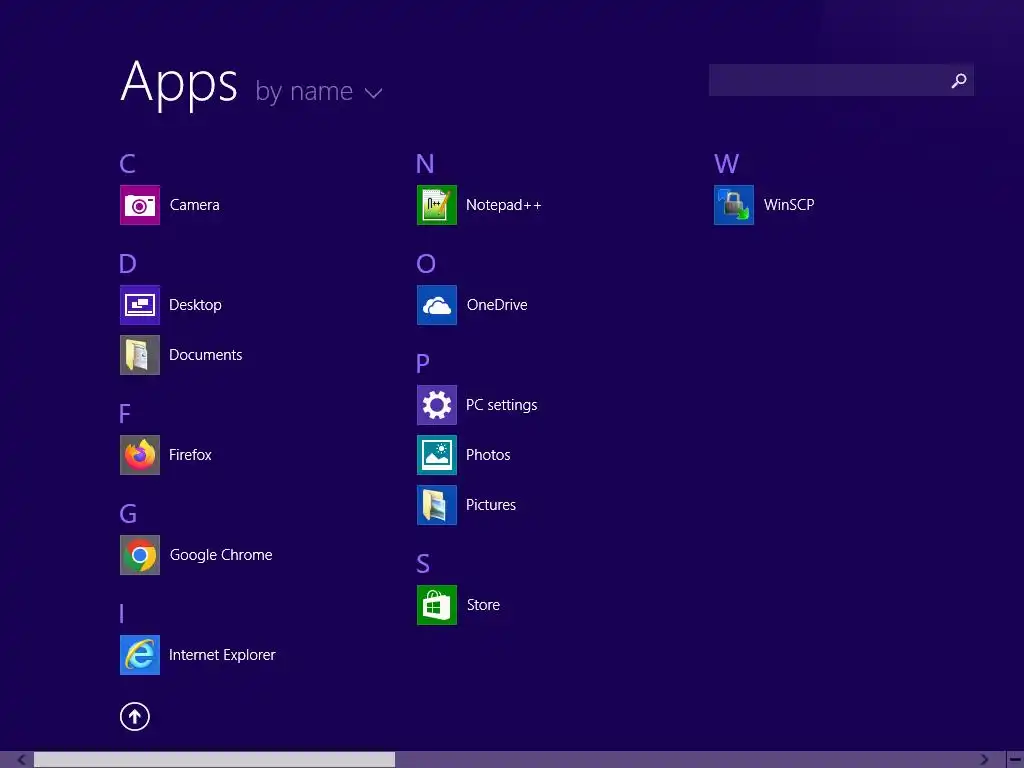Click the O group header
Screen dimensions: 1024x768
coord(426,264)
